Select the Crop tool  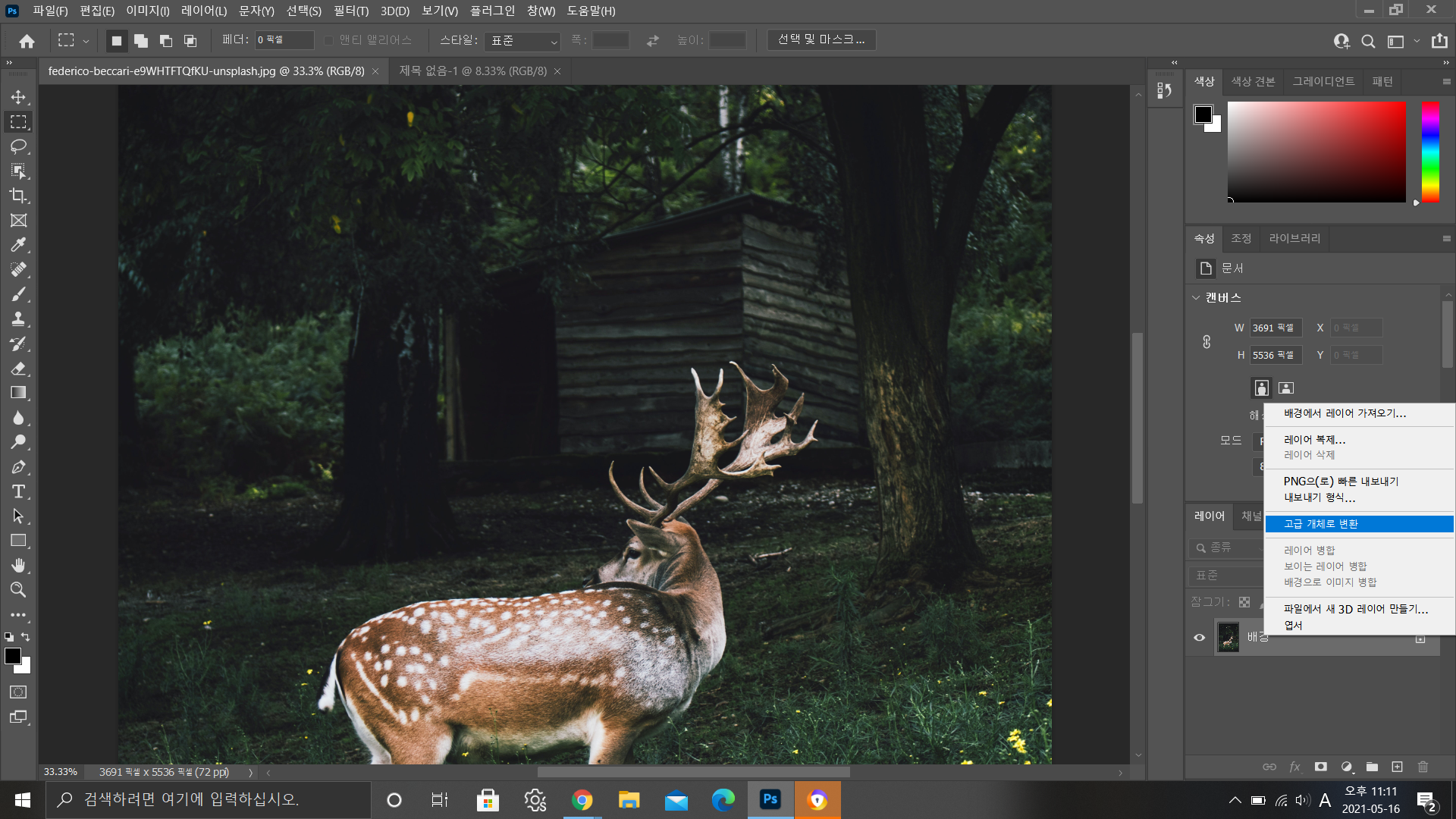pyautogui.click(x=18, y=196)
